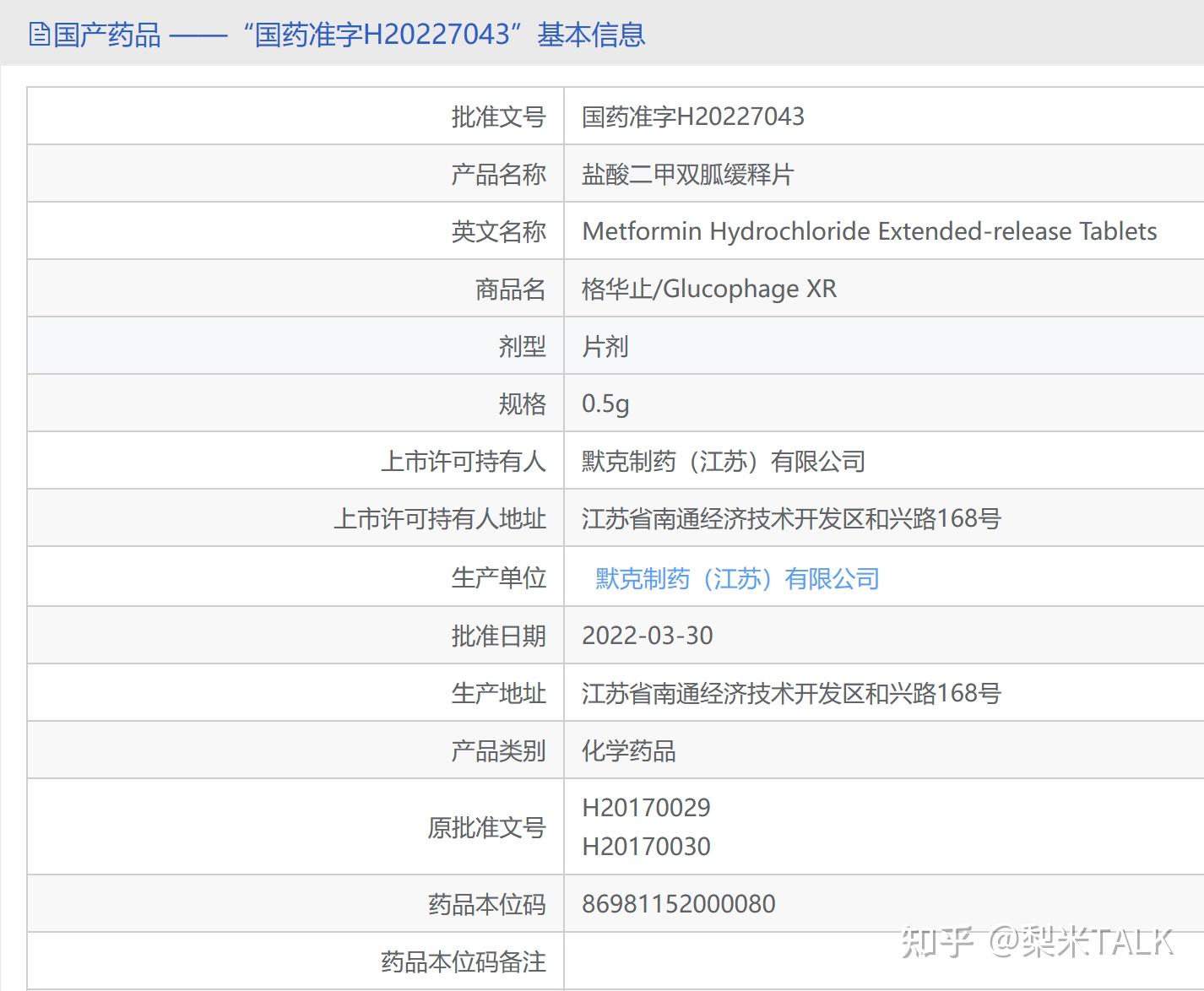1204x991 pixels.
Task: Click the 产品类别 row label
Action: tap(498, 750)
